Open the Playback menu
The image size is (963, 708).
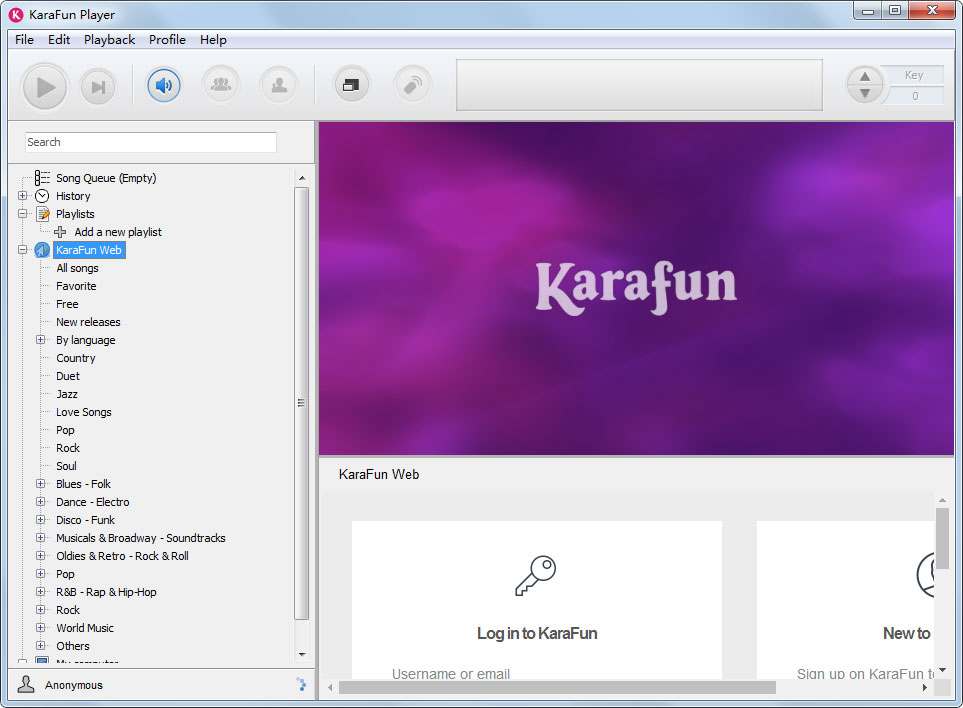pyautogui.click(x=109, y=40)
